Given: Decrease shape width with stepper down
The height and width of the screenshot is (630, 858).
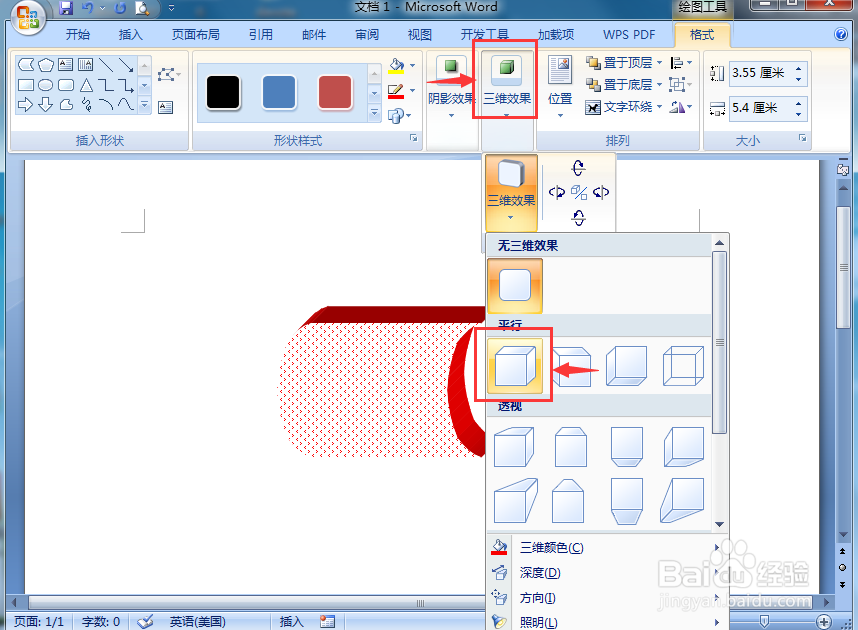Looking at the screenshot, I should point(799,113).
